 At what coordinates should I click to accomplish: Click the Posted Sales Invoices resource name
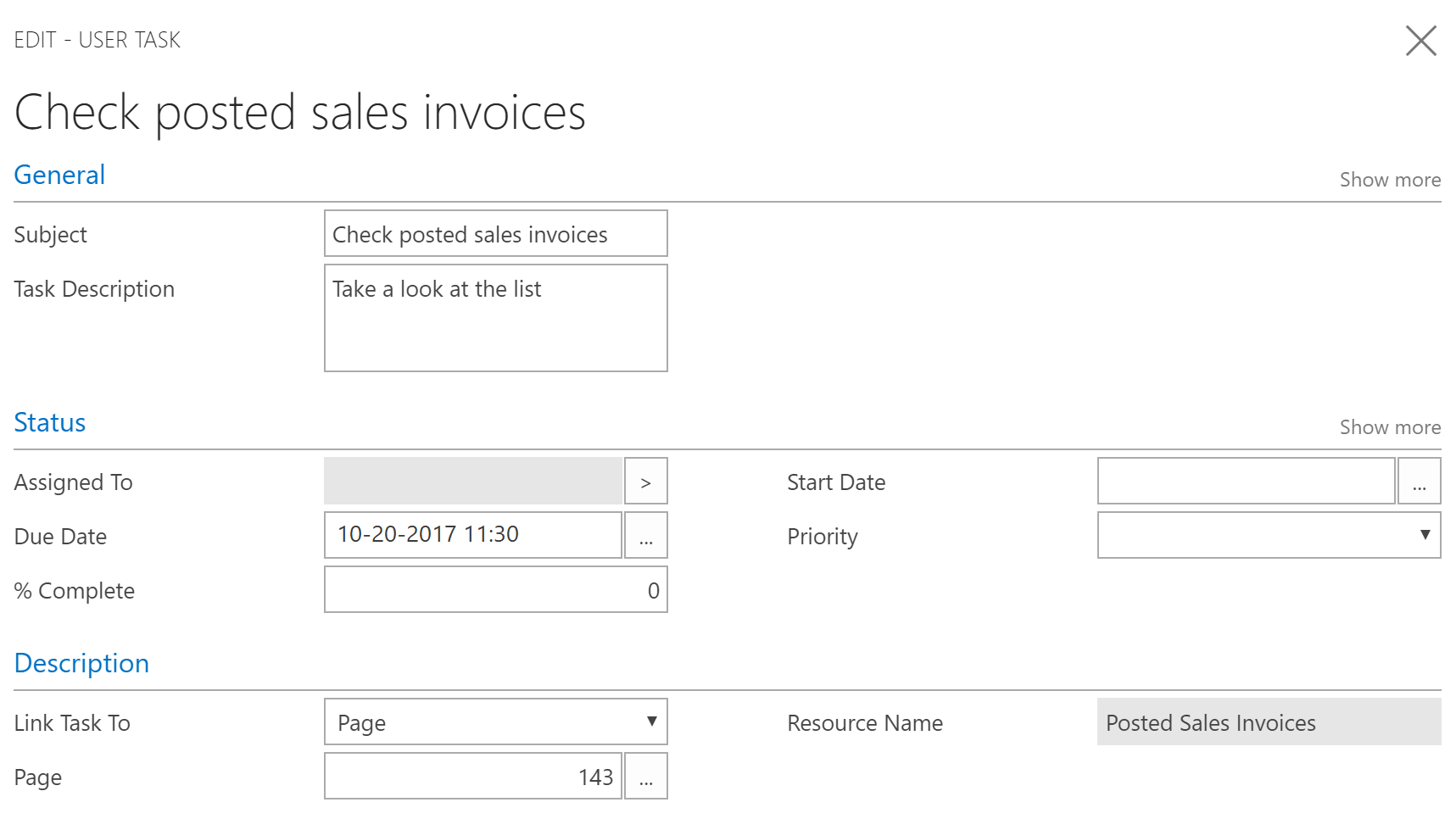pyautogui.click(x=1268, y=722)
